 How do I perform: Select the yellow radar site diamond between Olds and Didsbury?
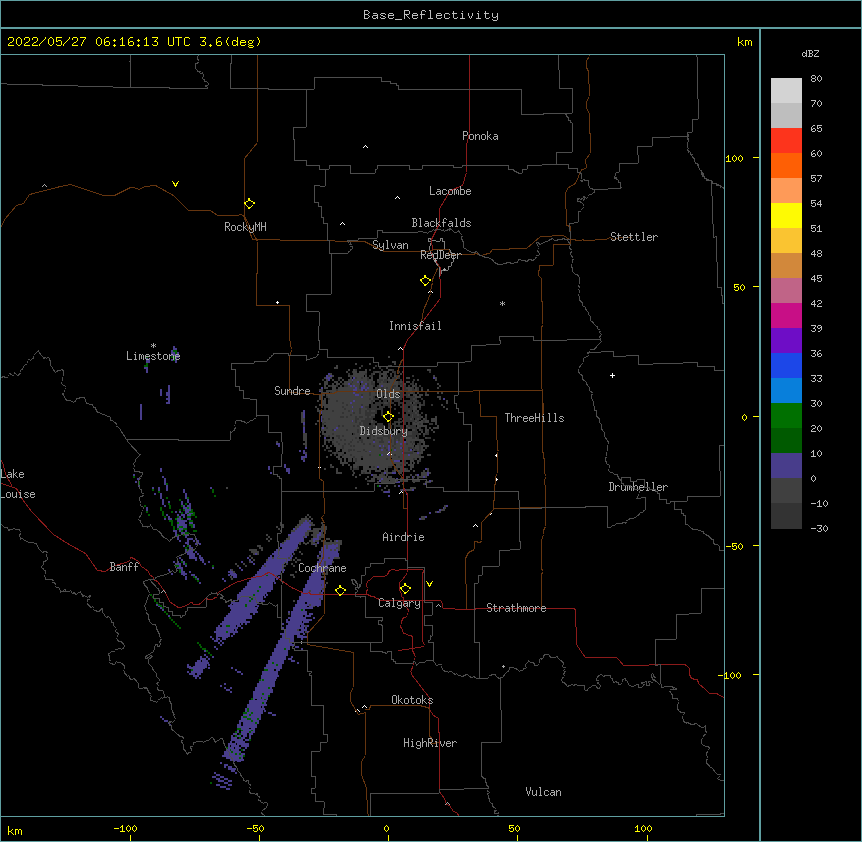click(389, 417)
